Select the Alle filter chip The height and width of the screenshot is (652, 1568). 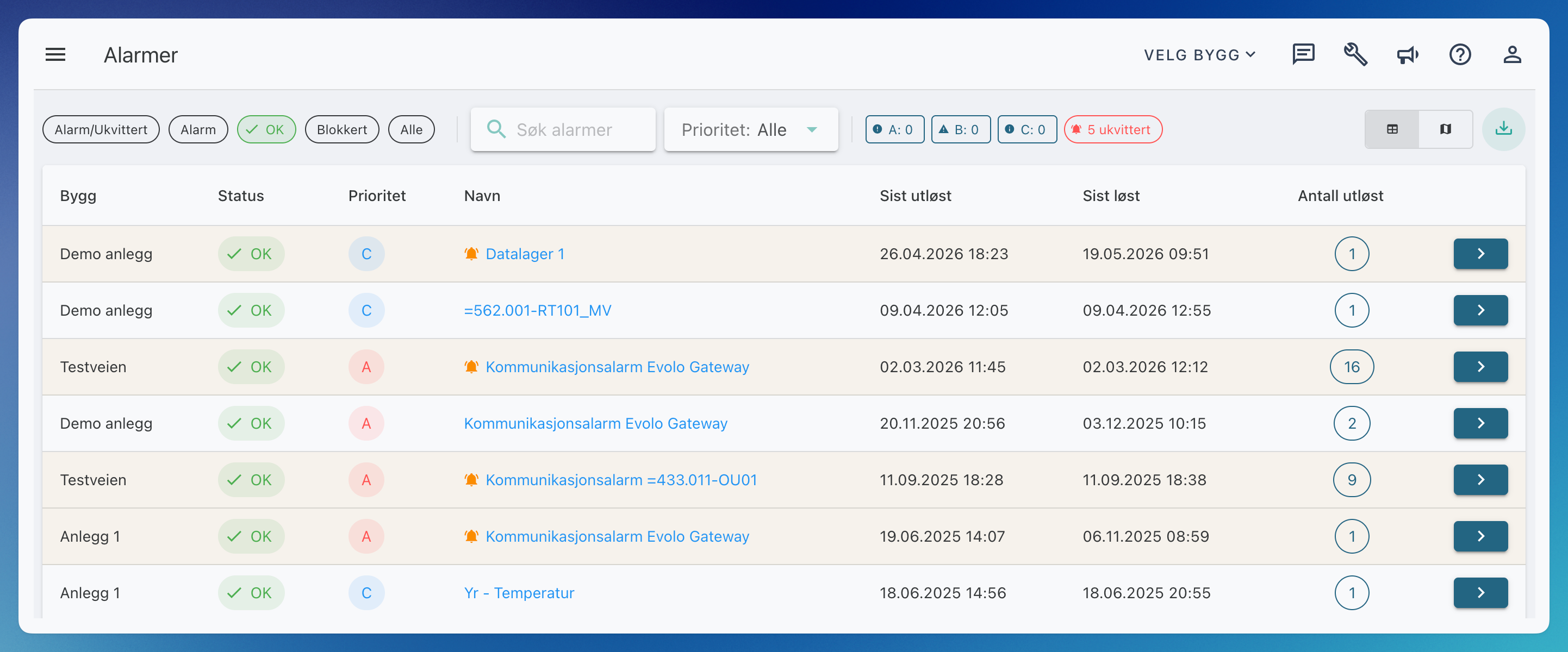[411, 129]
